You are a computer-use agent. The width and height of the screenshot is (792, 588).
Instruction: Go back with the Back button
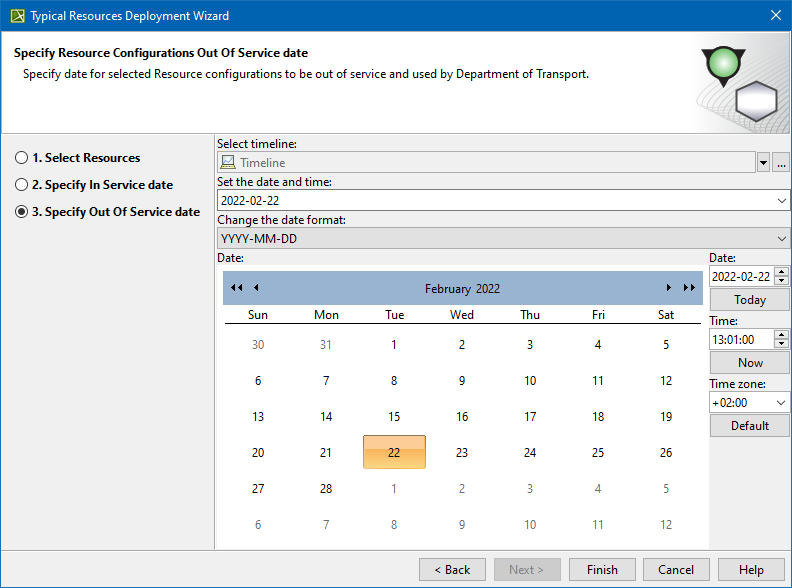pyautogui.click(x=452, y=569)
